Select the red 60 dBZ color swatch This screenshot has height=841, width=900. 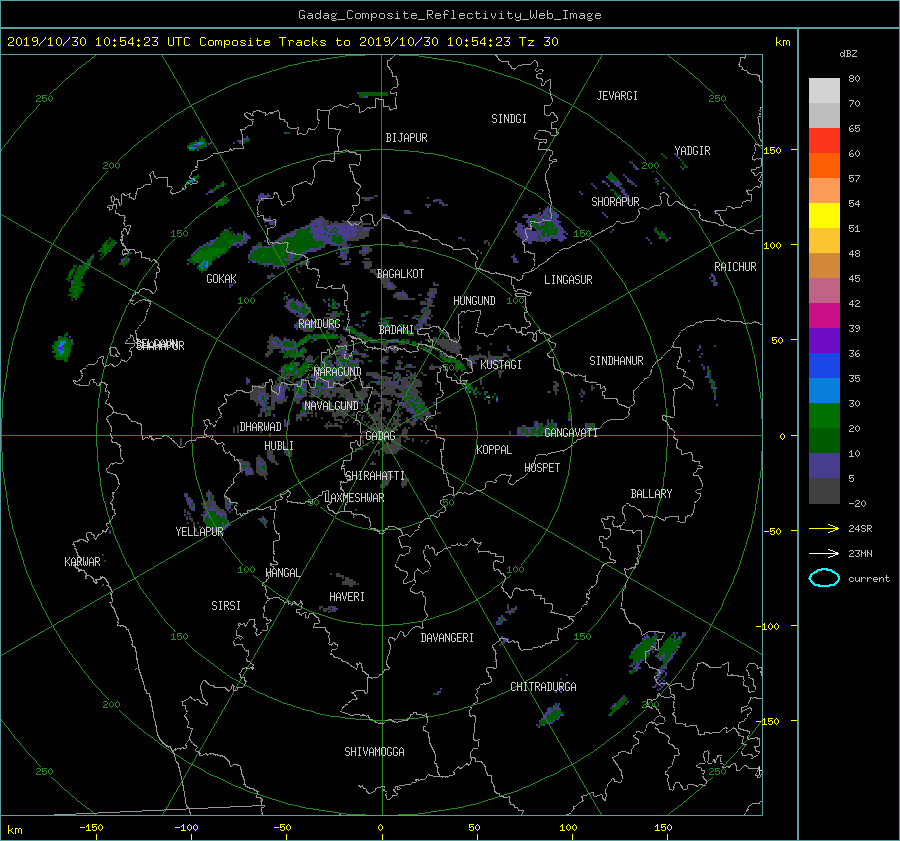pos(824,141)
